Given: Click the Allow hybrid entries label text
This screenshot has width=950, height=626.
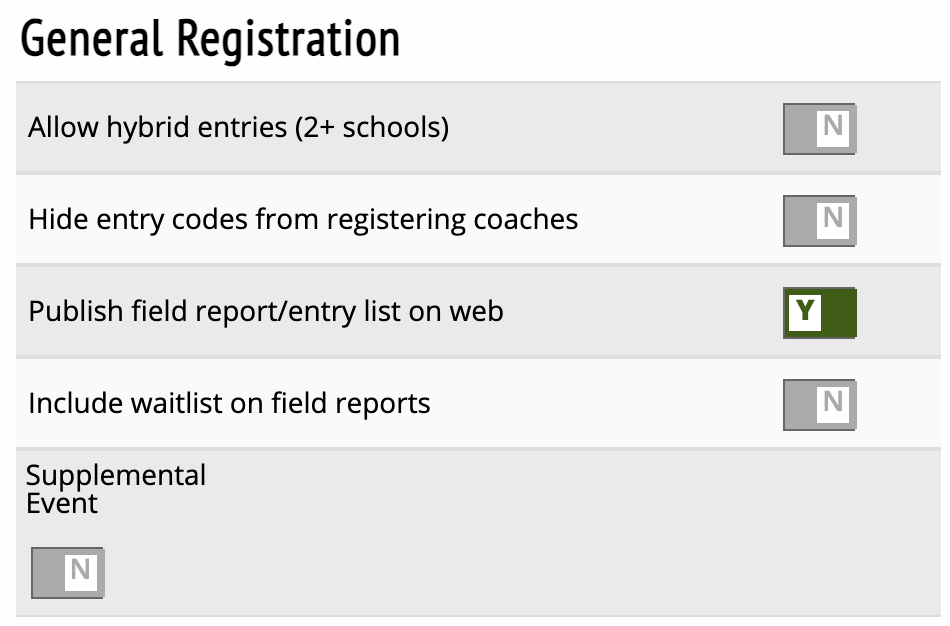Looking at the screenshot, I should 238,129.
